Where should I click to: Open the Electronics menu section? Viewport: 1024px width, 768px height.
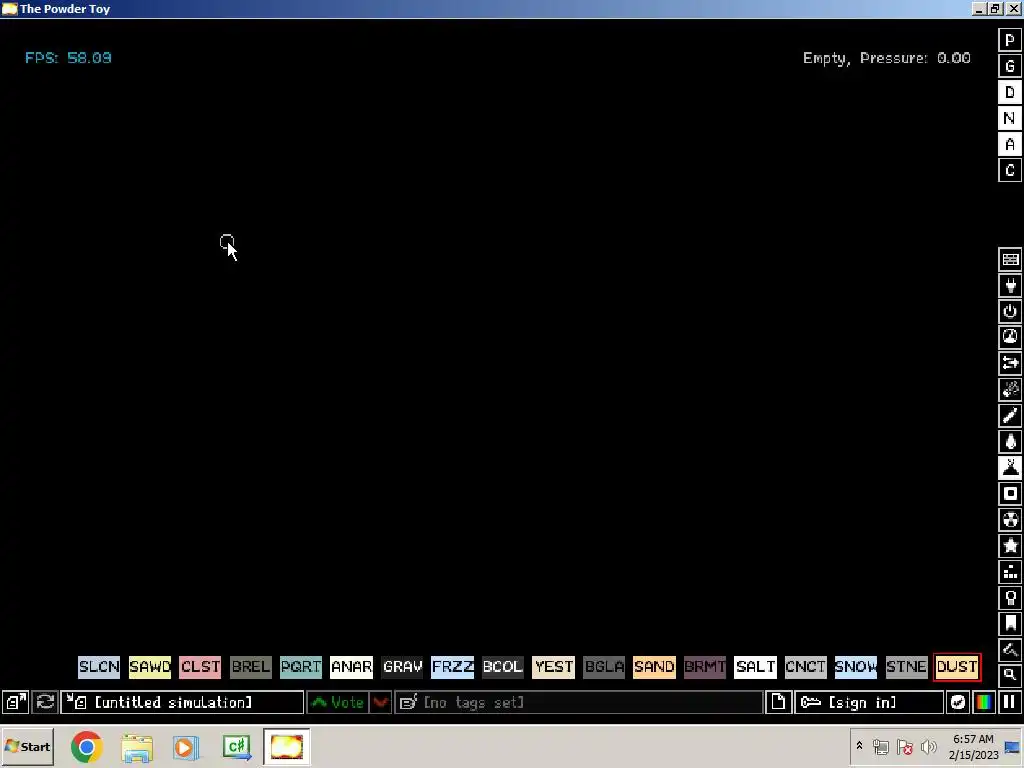click(x=1010, y=285)
